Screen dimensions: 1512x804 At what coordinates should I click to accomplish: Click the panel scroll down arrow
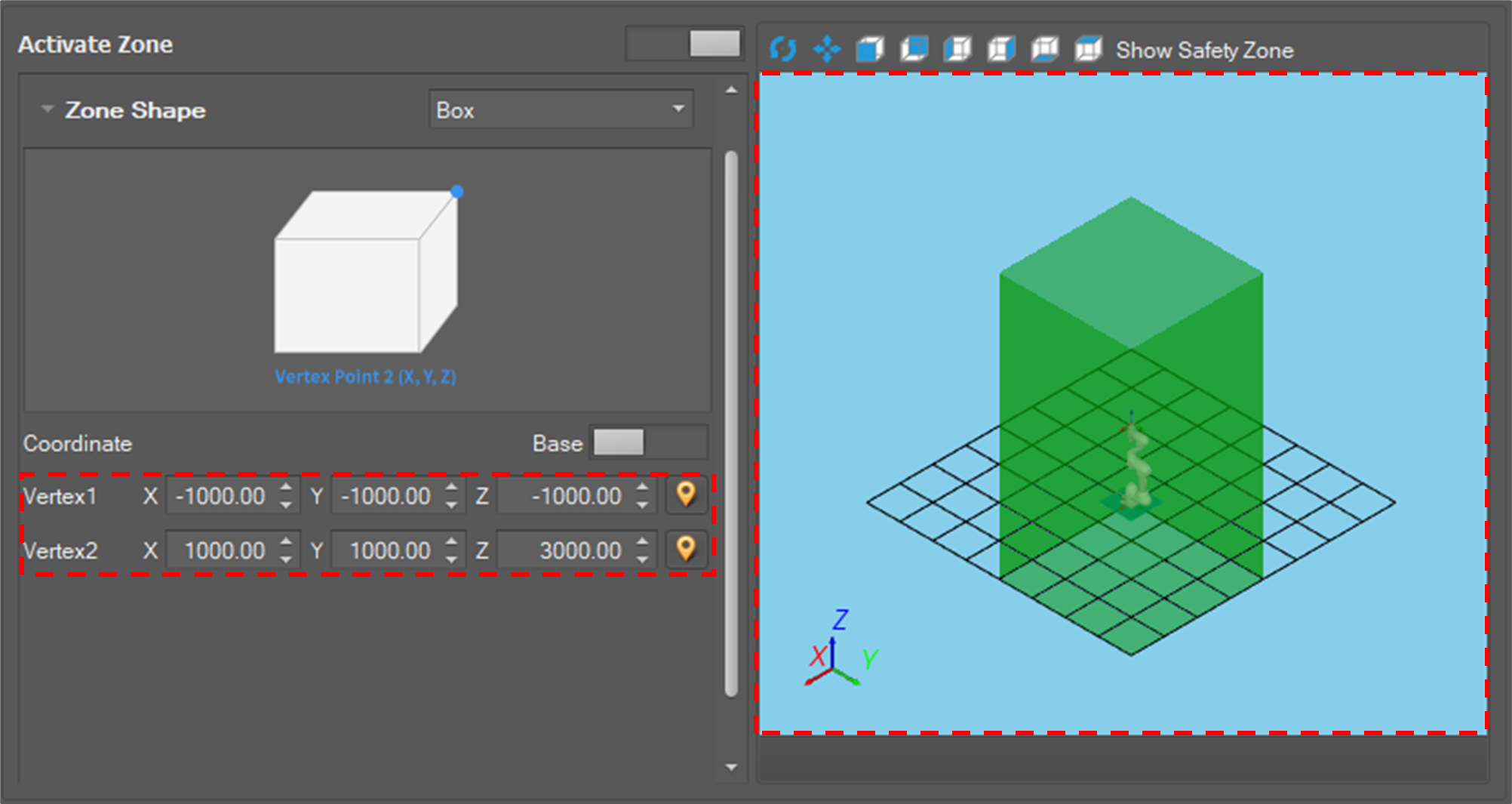click(731, 767)
